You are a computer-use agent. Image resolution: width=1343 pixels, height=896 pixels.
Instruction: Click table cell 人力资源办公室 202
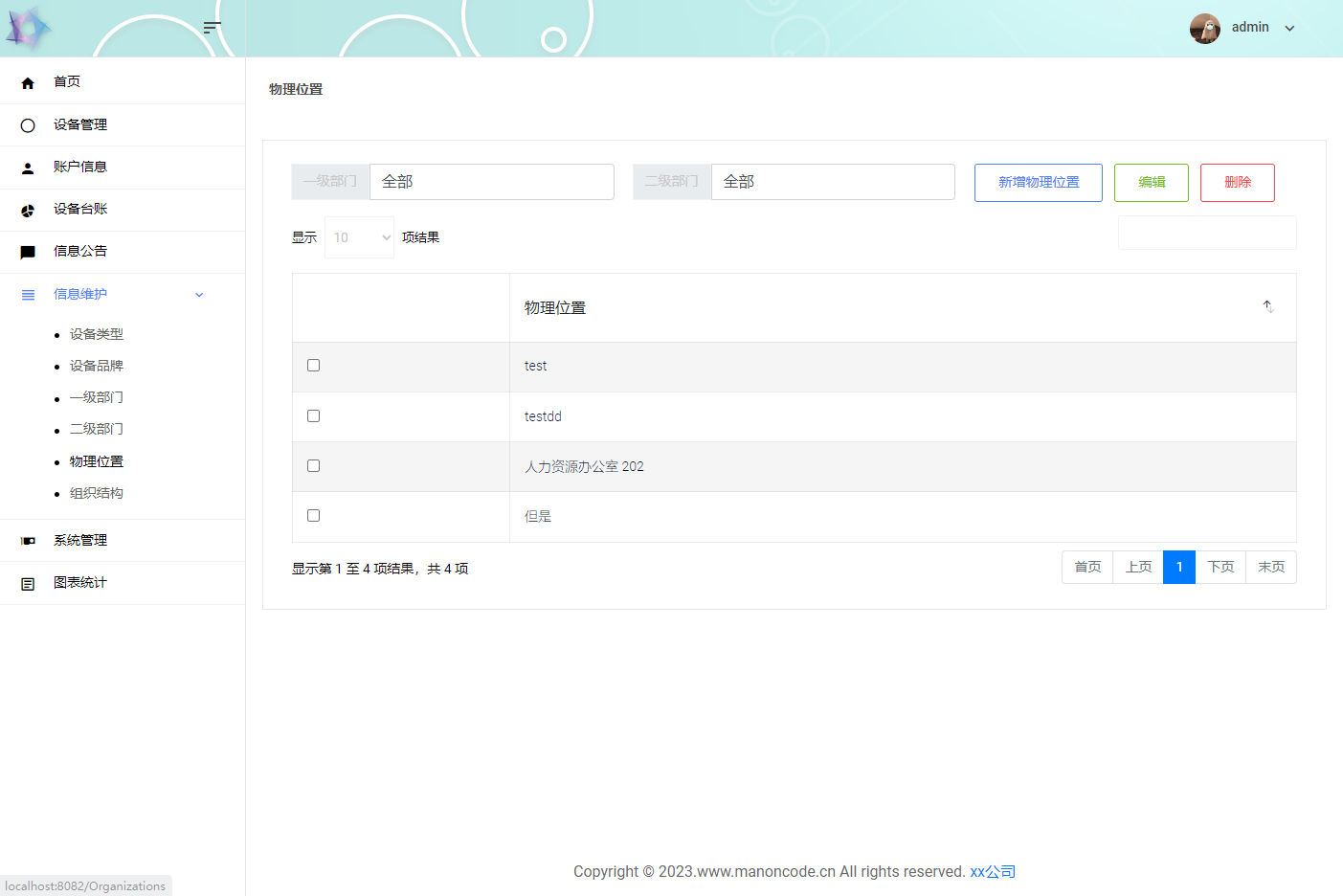pyautogui.click(x=584, y=466)
